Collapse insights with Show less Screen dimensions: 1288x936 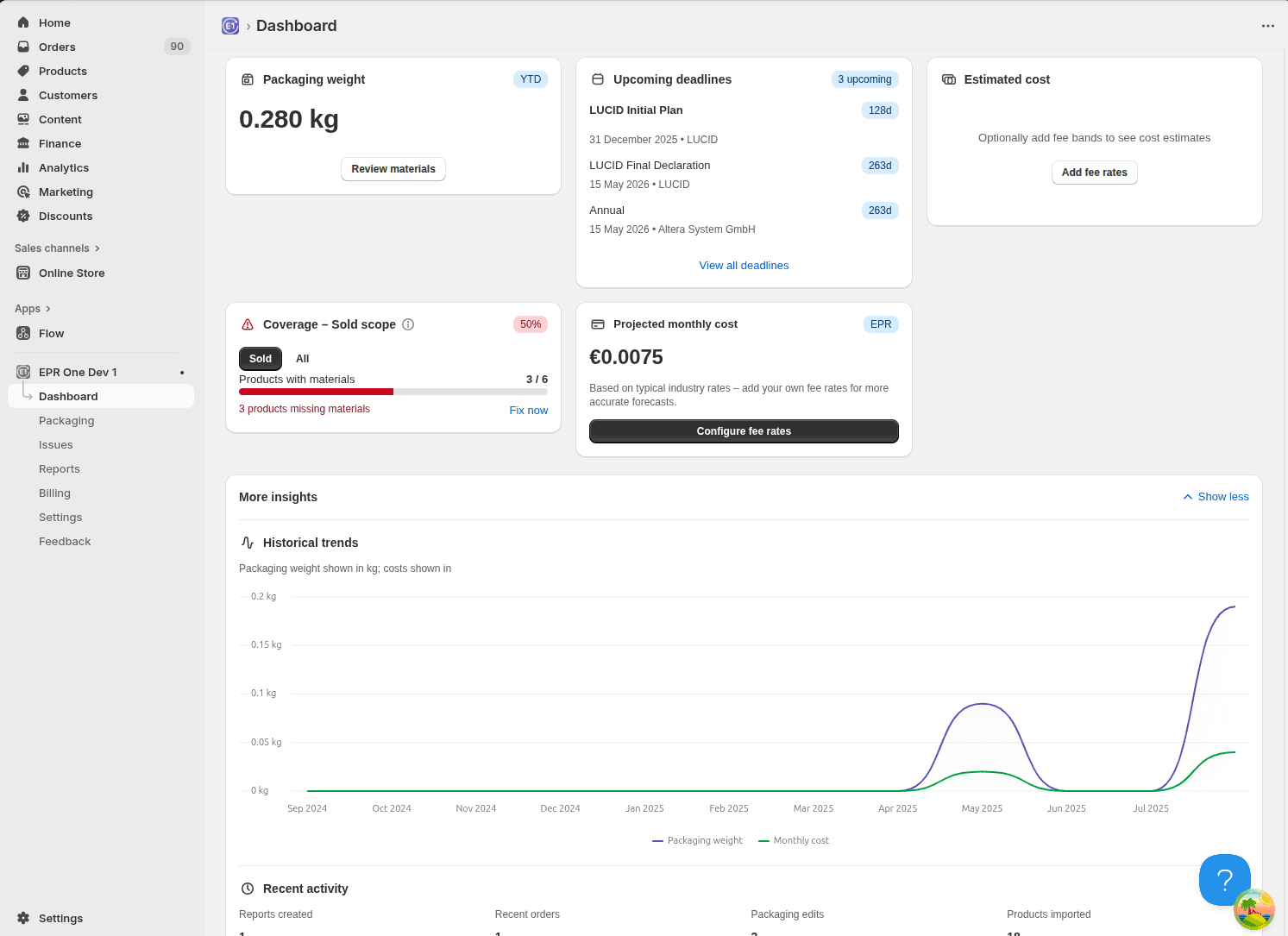click(1216, 497)
